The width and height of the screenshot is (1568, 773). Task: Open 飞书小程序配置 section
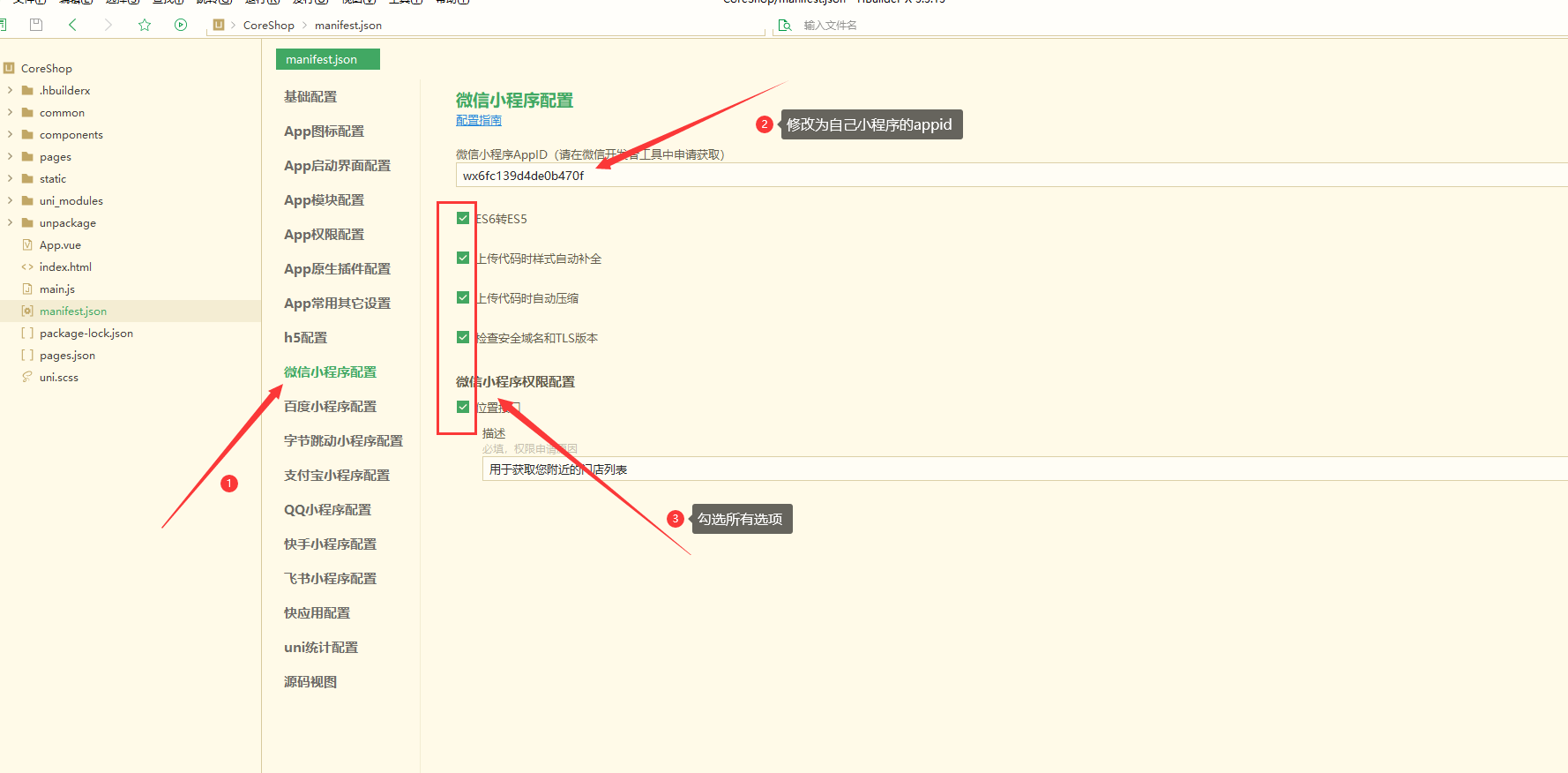330,579
